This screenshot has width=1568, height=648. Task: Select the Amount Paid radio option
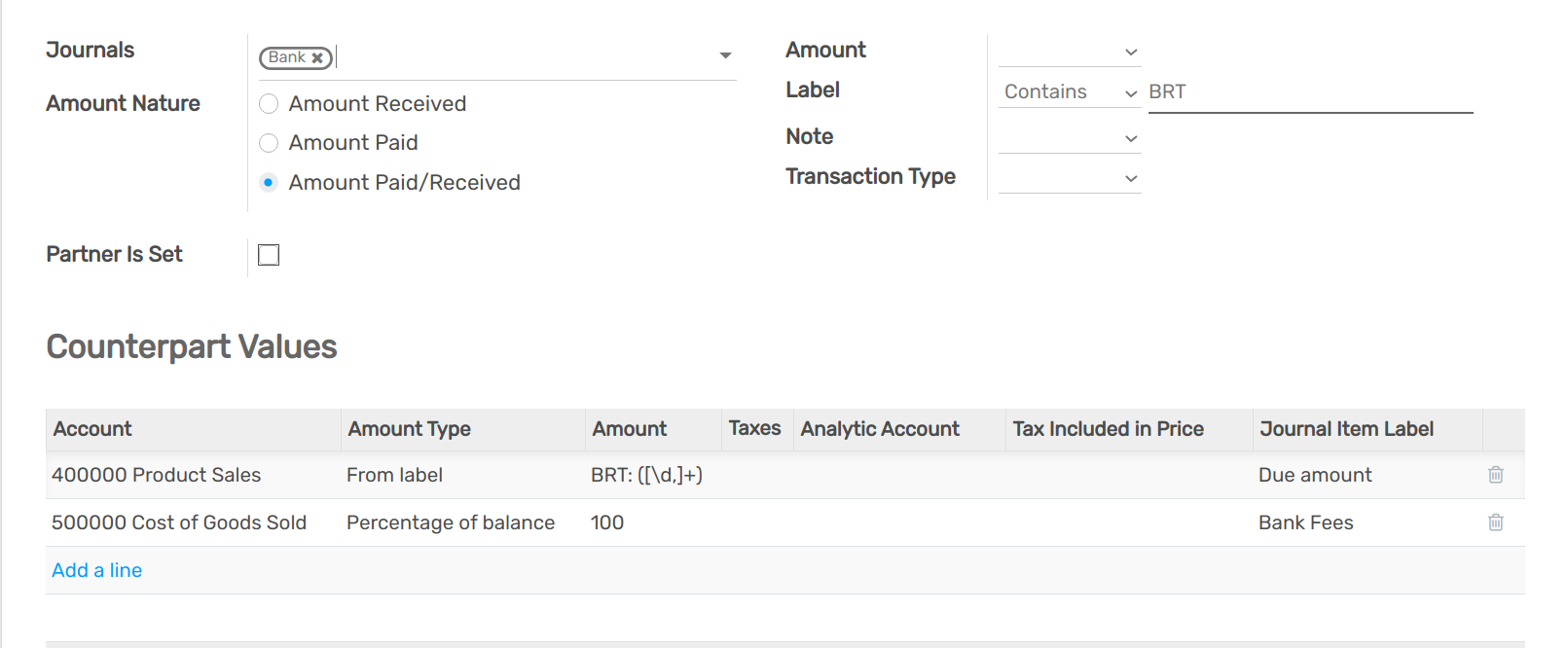pos(269,143)
